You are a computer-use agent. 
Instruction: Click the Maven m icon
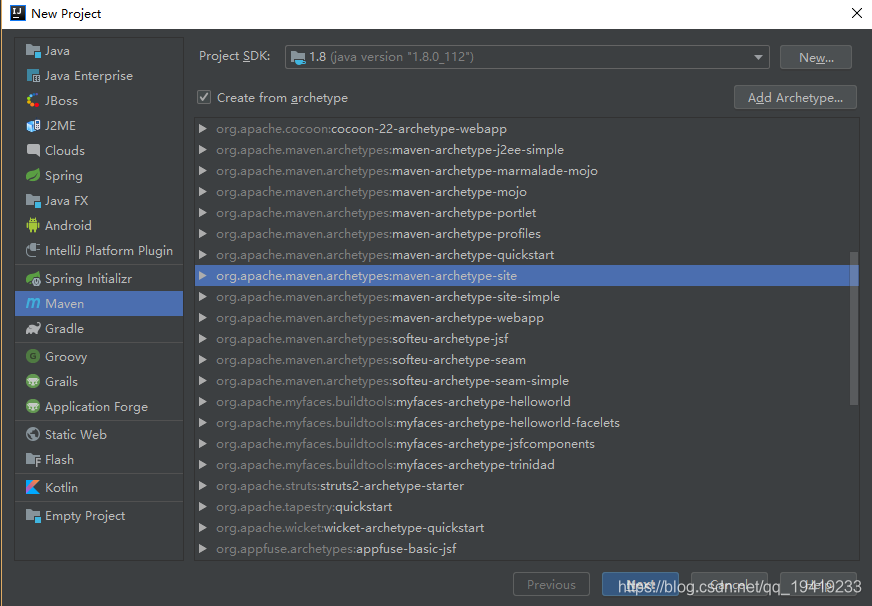point(33,304)
